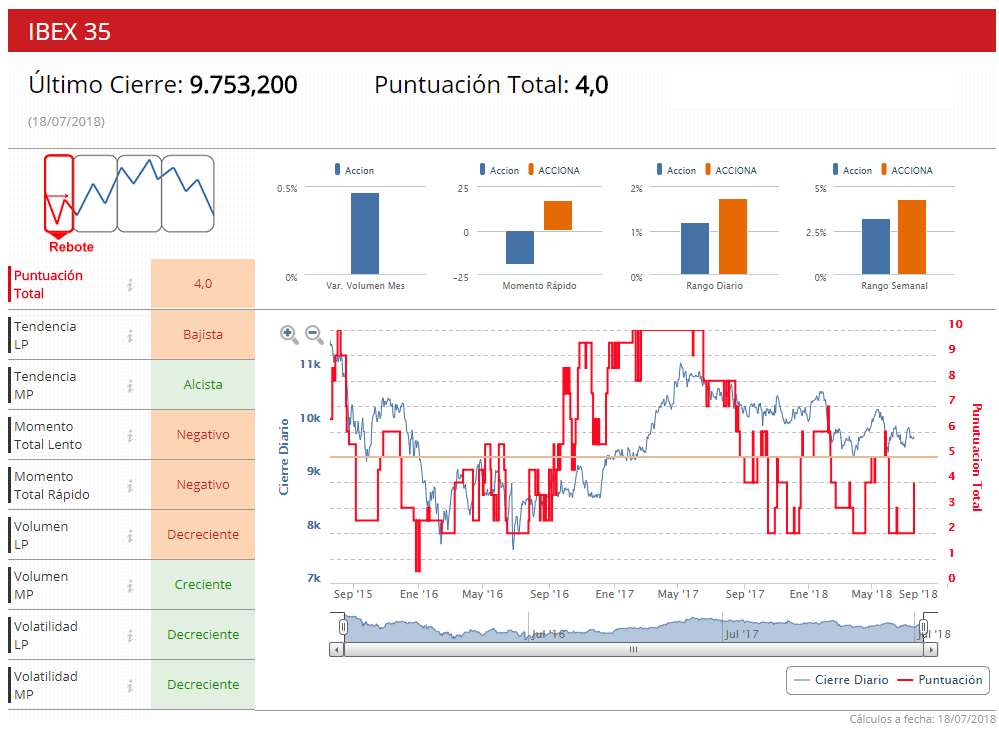
Task: Click the 4,0 score cell
Action: [x=203, y=284]
